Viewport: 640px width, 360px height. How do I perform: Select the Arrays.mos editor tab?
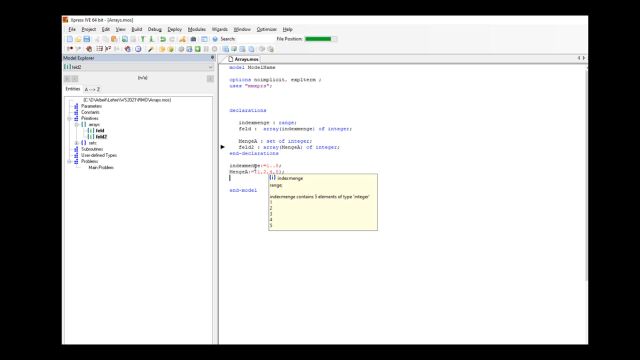point(243,59)
